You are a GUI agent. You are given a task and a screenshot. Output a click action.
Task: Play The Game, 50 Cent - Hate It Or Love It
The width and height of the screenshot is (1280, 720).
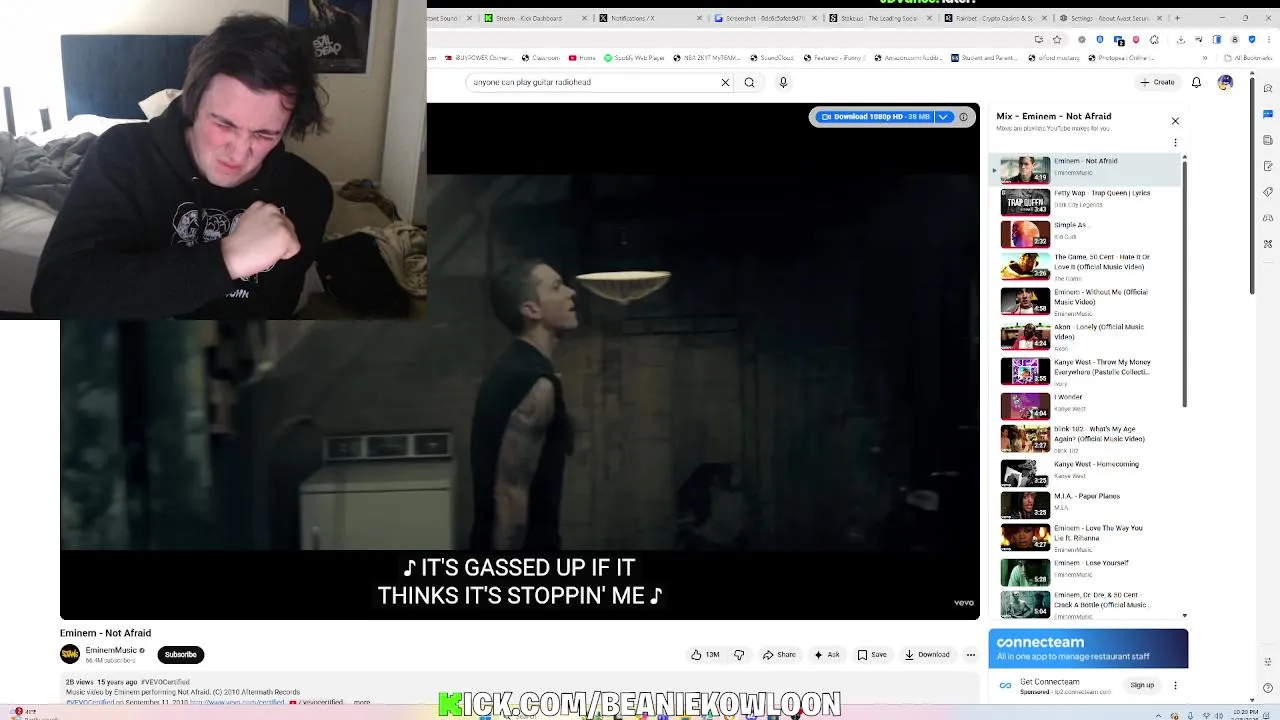click(x=1086, y=265)
